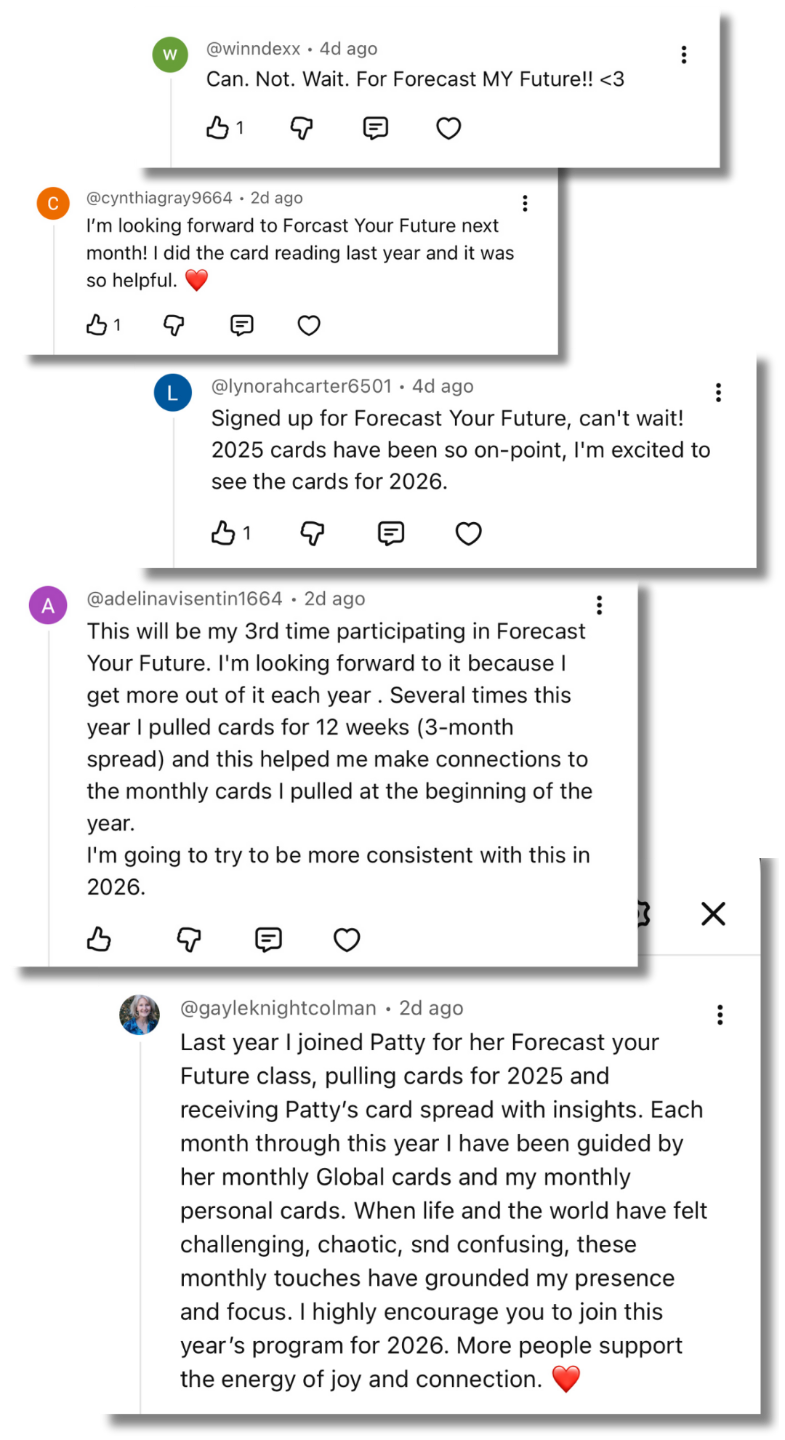Viewport: 785px width, 1440px height.
Task: Heart the @cynthiagray9664 comment
Action: pos(309,325)
